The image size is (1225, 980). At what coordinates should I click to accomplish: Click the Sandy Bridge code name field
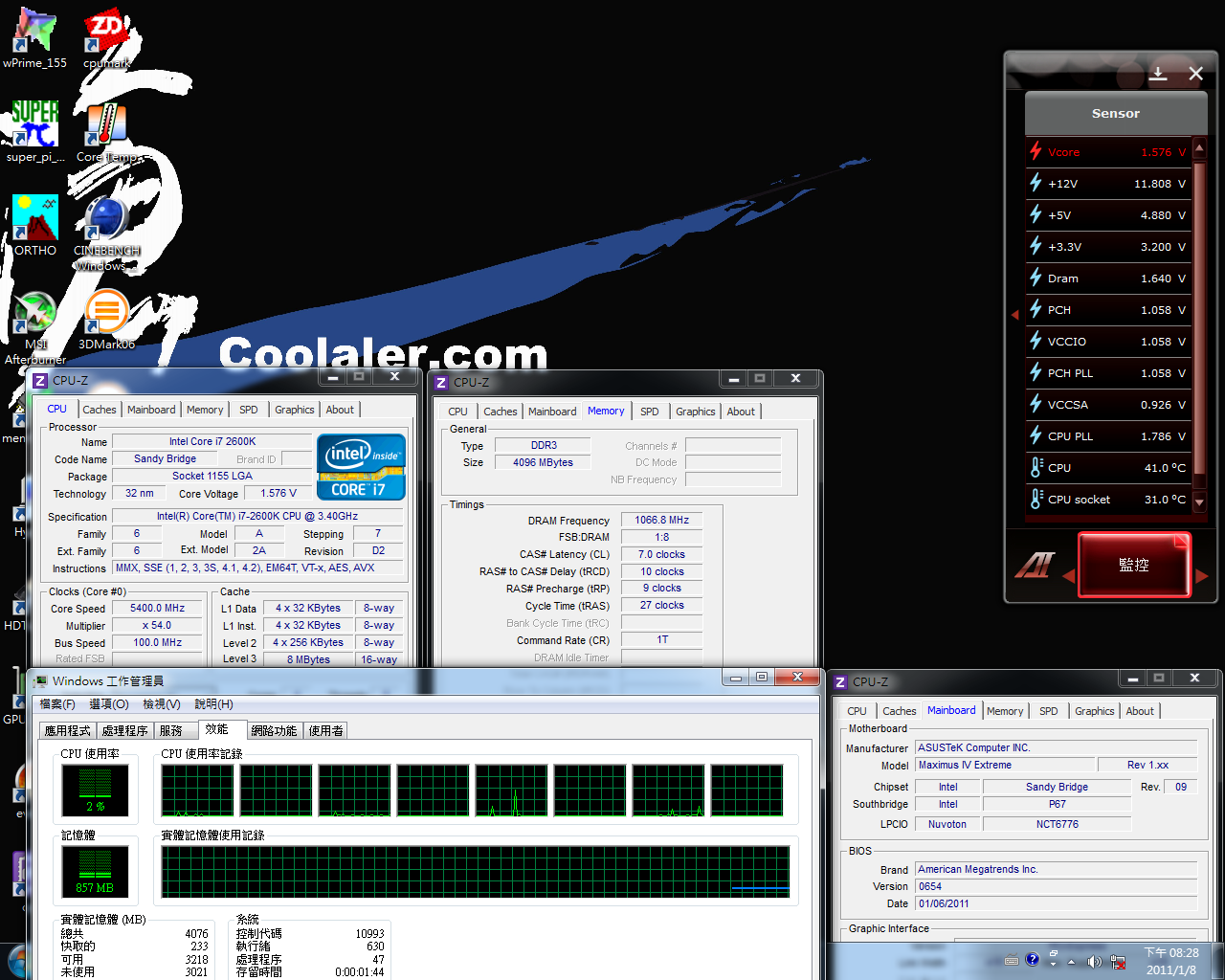tap(166, 459)
